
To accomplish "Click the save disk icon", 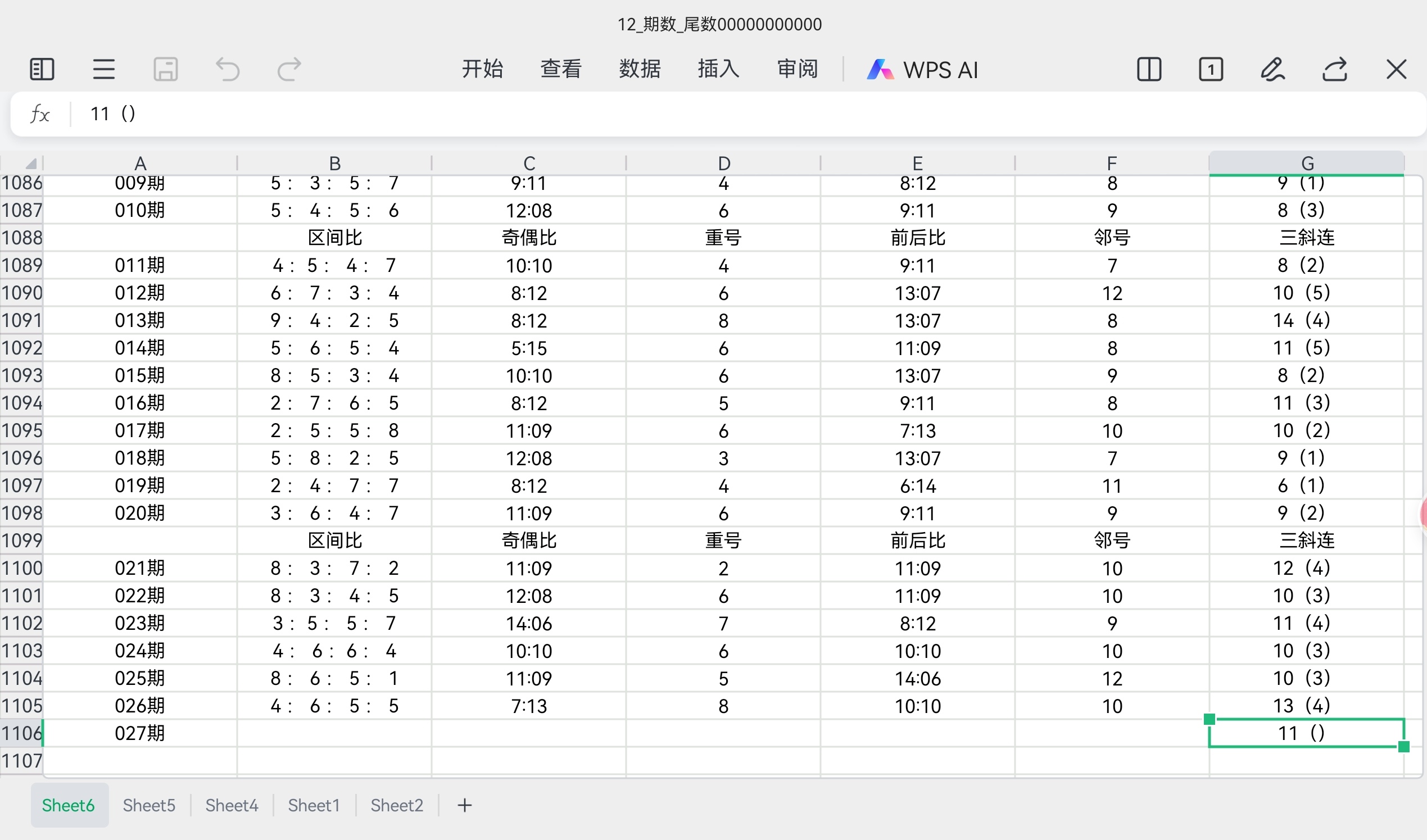I will tap(165, 69).
